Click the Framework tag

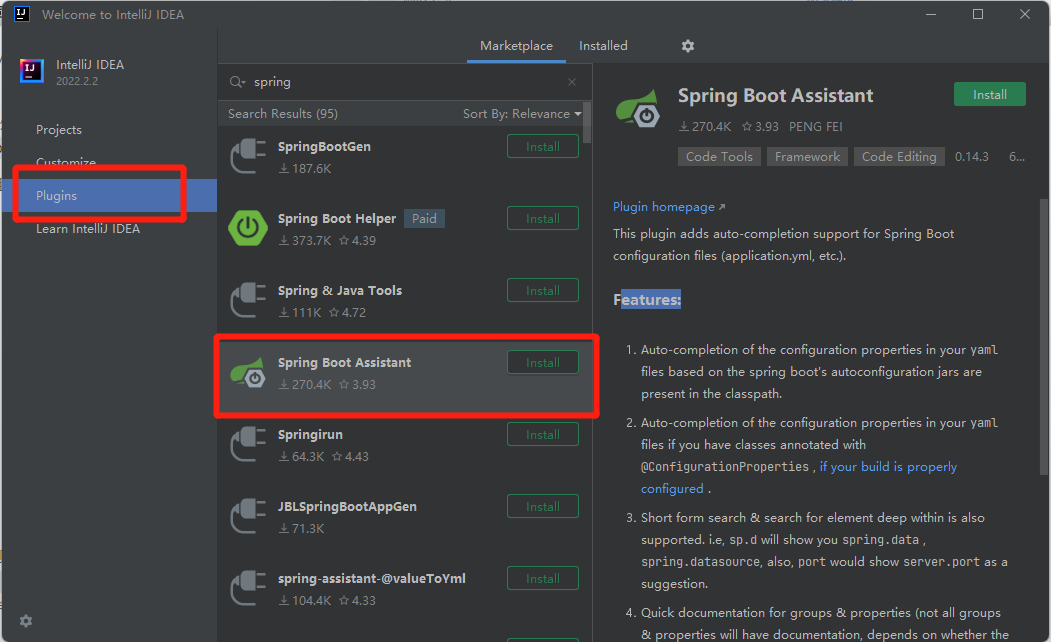pos(807,157)
